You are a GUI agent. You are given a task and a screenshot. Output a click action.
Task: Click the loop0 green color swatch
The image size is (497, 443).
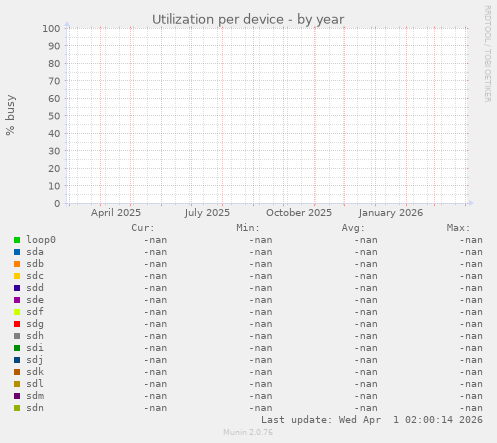[17, 240]
